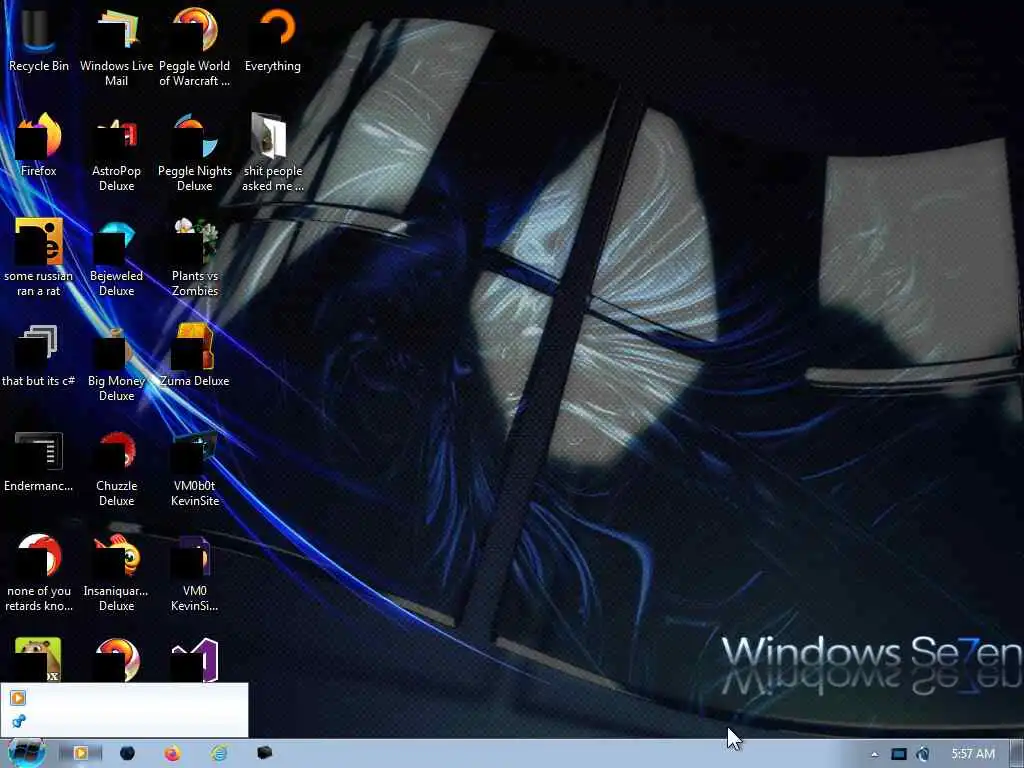The width and height of the screenshot is (1024, 768).
Task: Select the VM0 KevinSi... icon
Action: pos(195,573)
